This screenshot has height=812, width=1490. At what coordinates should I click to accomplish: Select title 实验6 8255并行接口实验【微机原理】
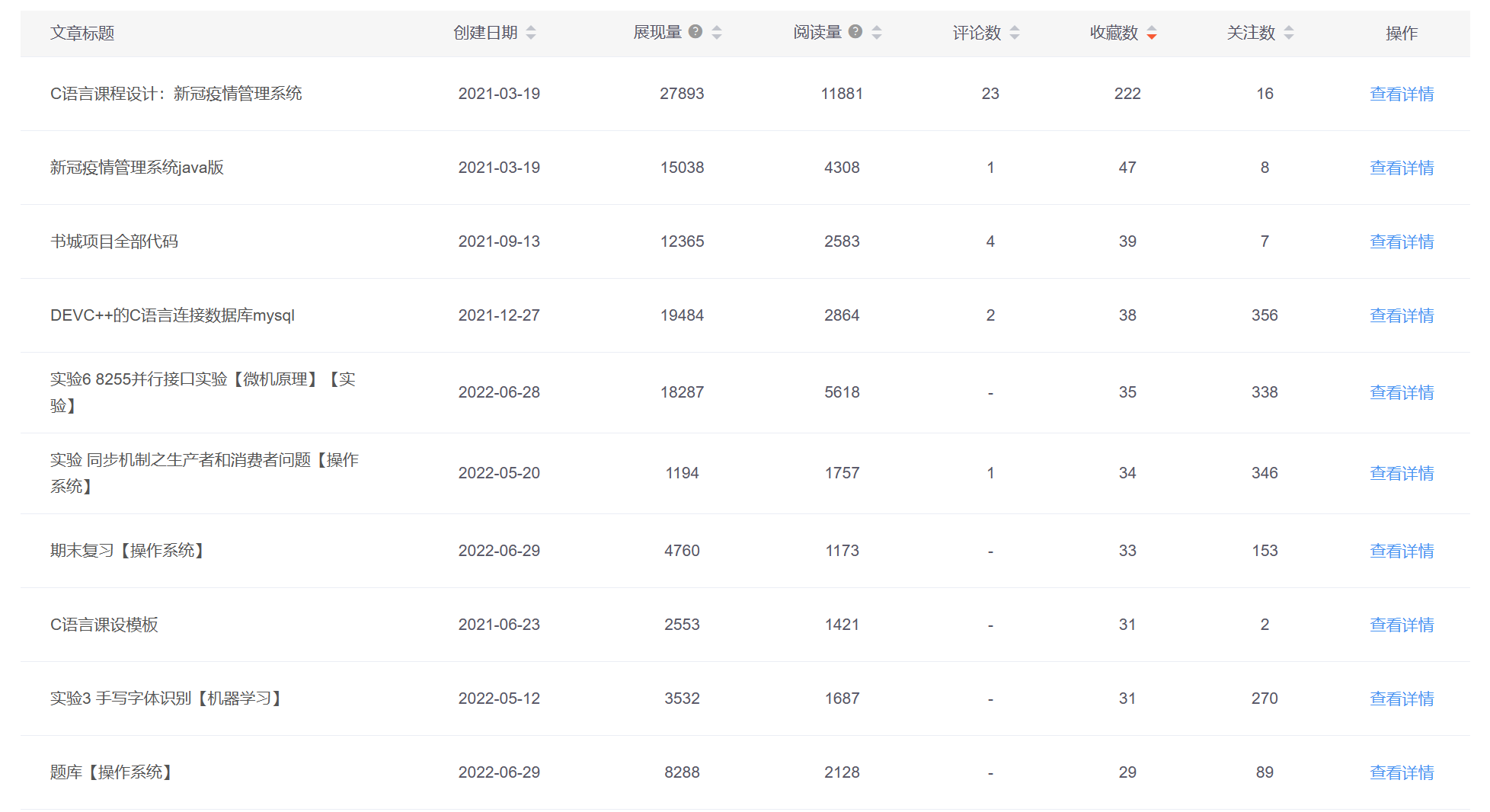[203, 392]
